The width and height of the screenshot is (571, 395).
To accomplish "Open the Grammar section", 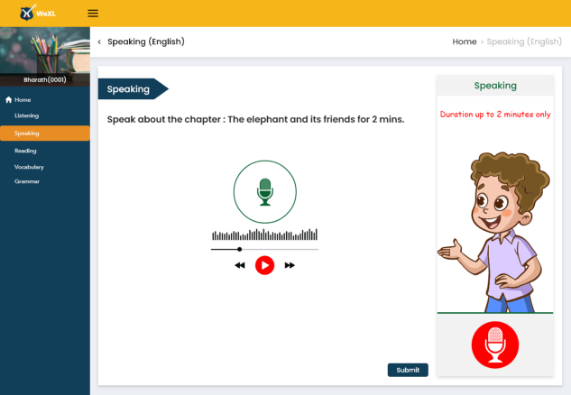I will click(27, 181).
